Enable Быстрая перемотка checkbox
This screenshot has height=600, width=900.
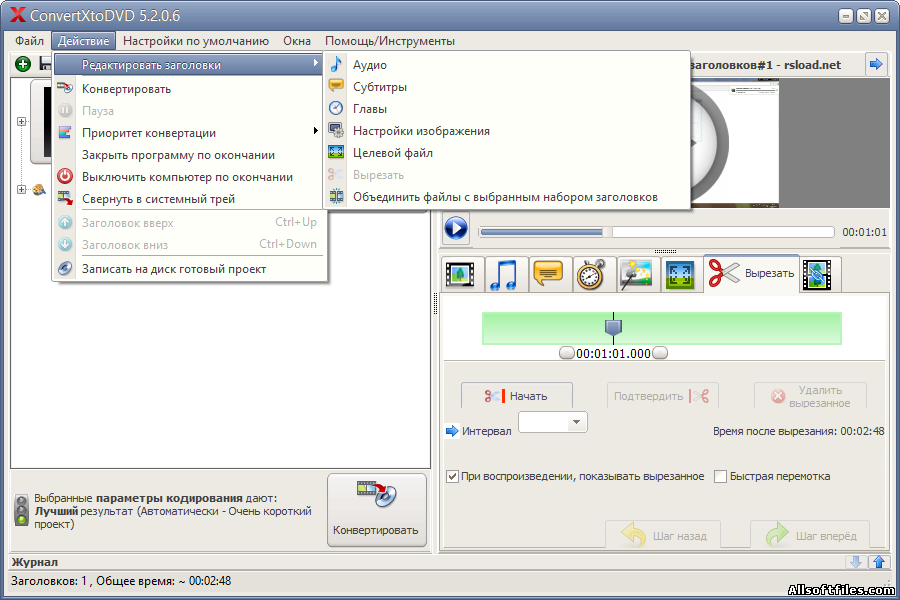[720, 477]
